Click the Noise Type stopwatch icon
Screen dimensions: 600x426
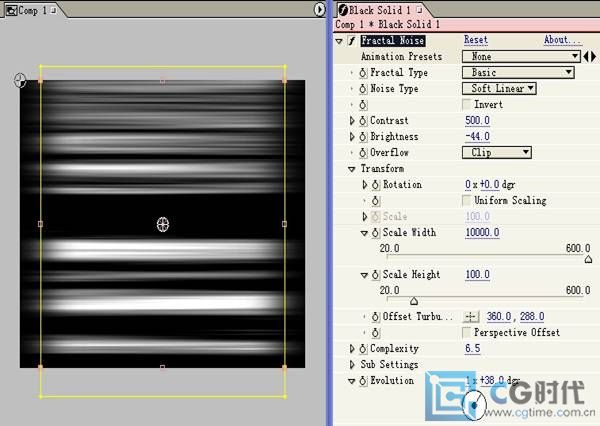click(363, 89)
